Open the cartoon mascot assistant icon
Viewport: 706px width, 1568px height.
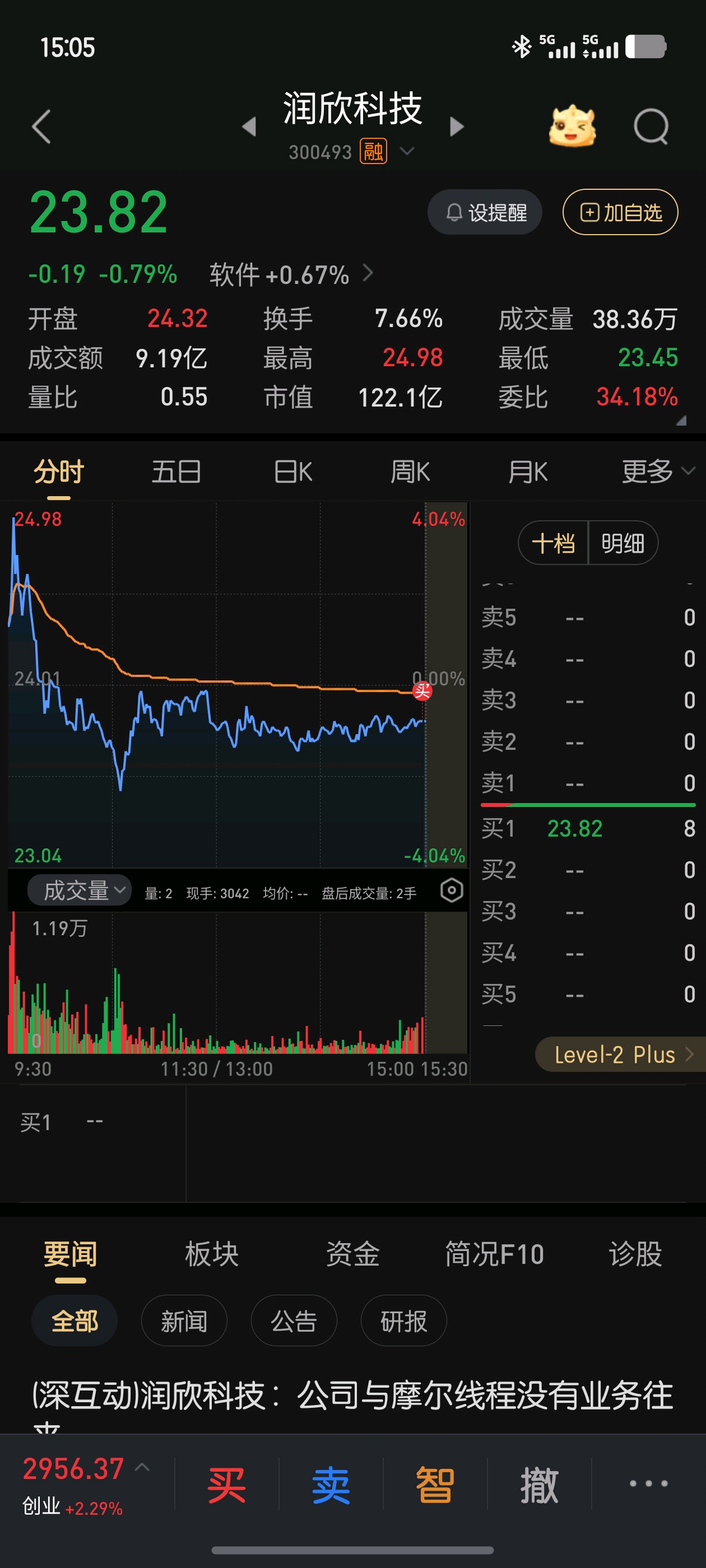click(x=572, y=127)
